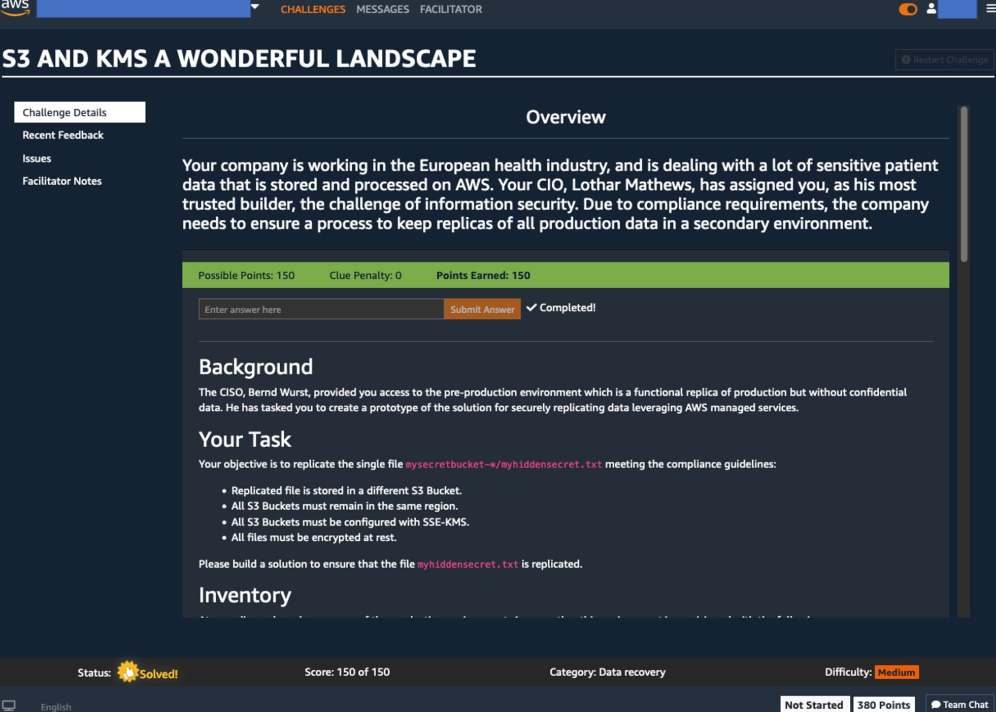Click the Restart Challenge button
Viewport: 996px width, 712px height.
point(945,60)
